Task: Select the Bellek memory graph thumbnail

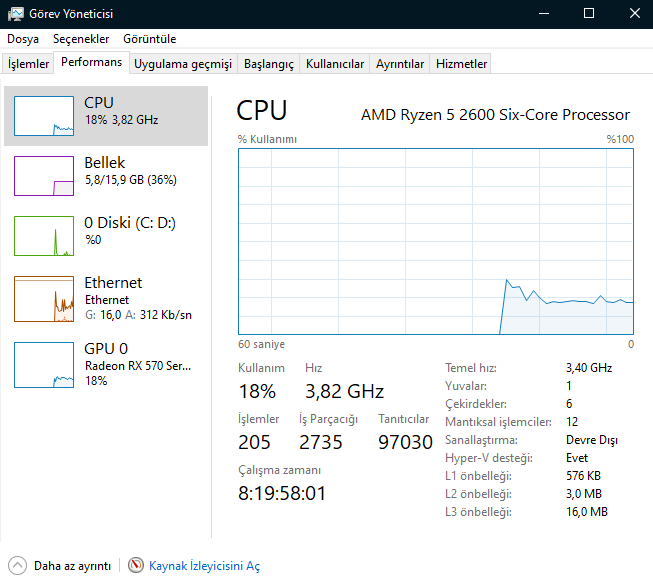Action: point(44,175)
